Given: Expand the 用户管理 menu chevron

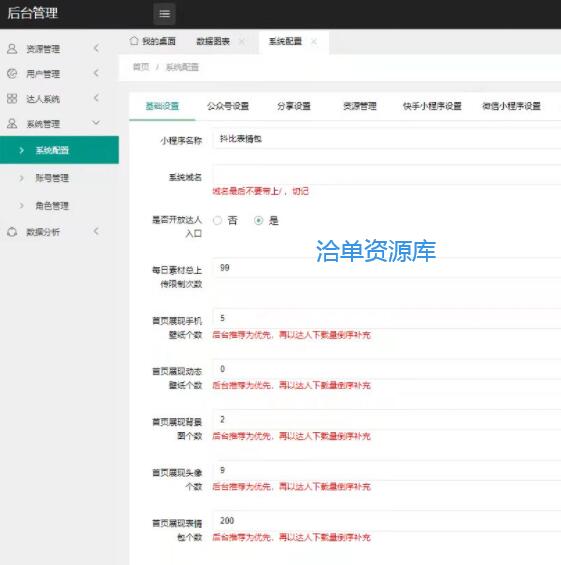Looking at the screenshot, I should pos(96,73).
